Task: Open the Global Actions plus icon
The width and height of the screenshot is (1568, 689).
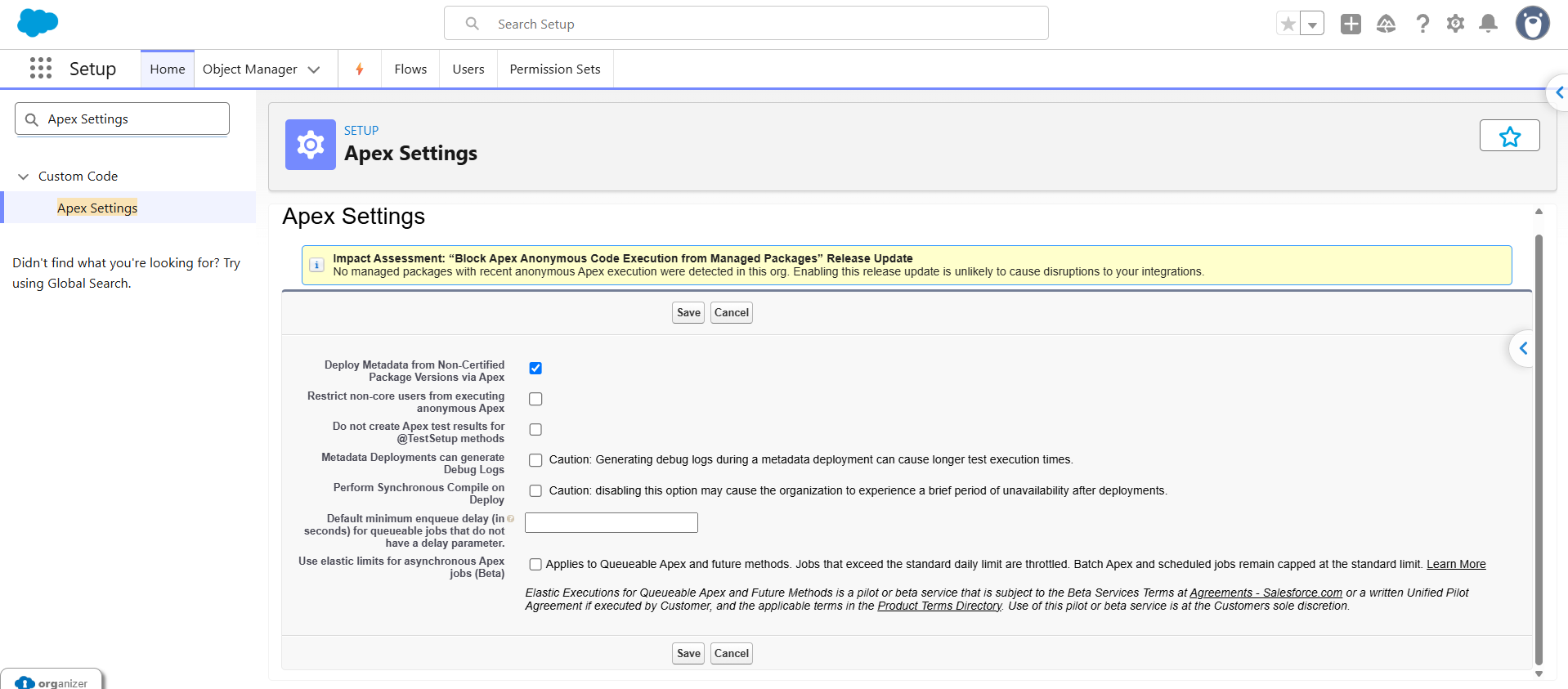Action: [1351, 24]
